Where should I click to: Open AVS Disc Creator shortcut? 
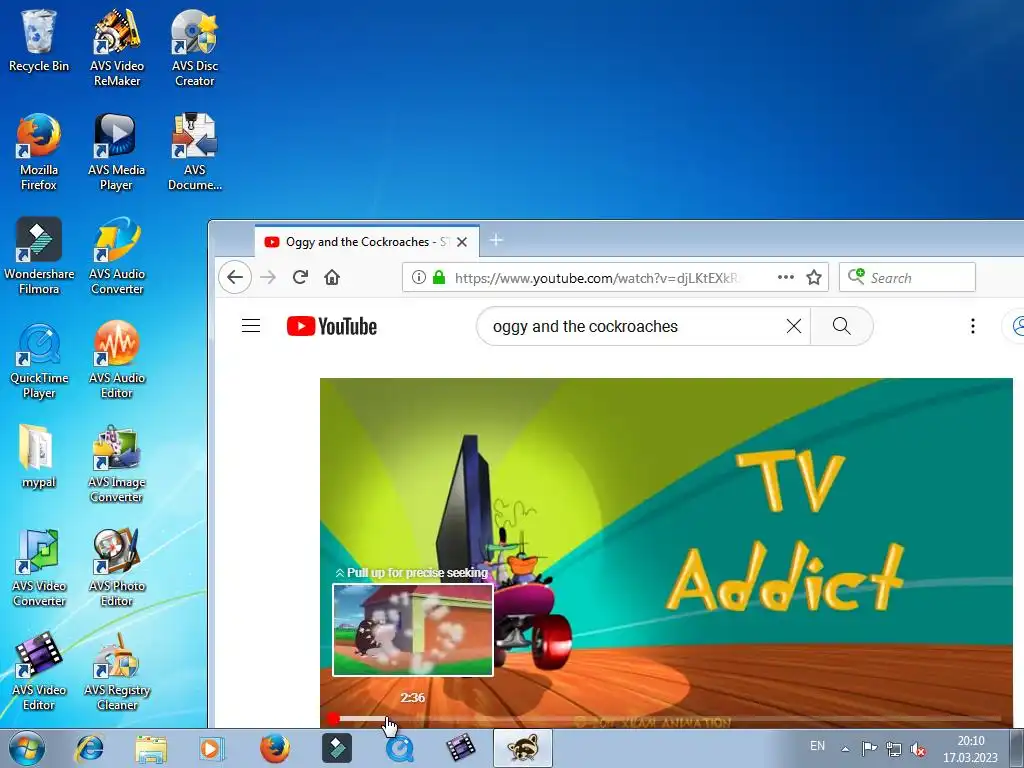click(x=195, y=48)
